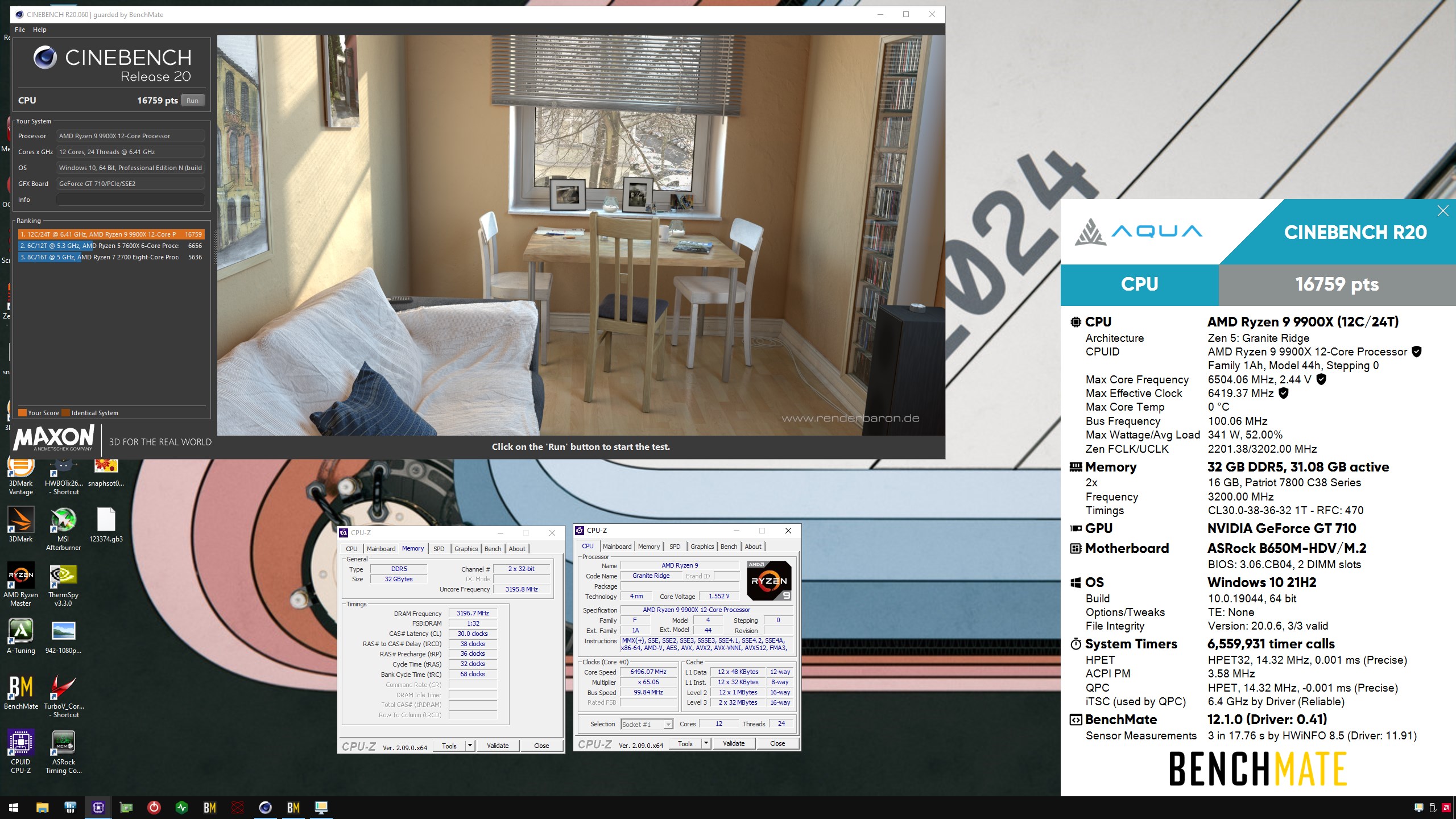Image resolution: width=1456 pixels, height=819 pixels.
Task: Click the Processor field in Cinebench
Action: pos(130,136)
